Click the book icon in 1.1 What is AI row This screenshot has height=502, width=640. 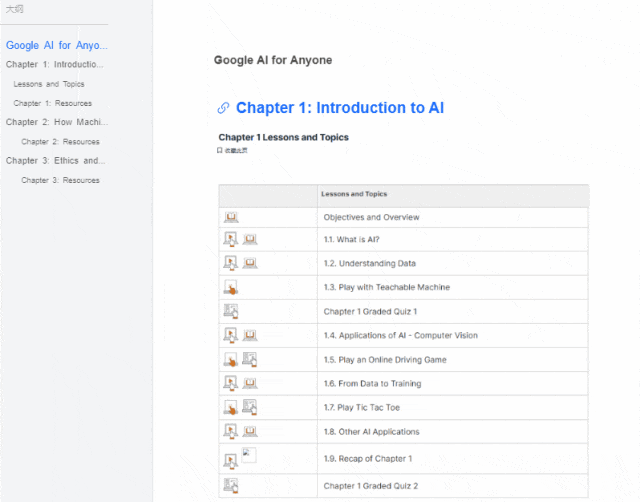click(x=250, y=239)
